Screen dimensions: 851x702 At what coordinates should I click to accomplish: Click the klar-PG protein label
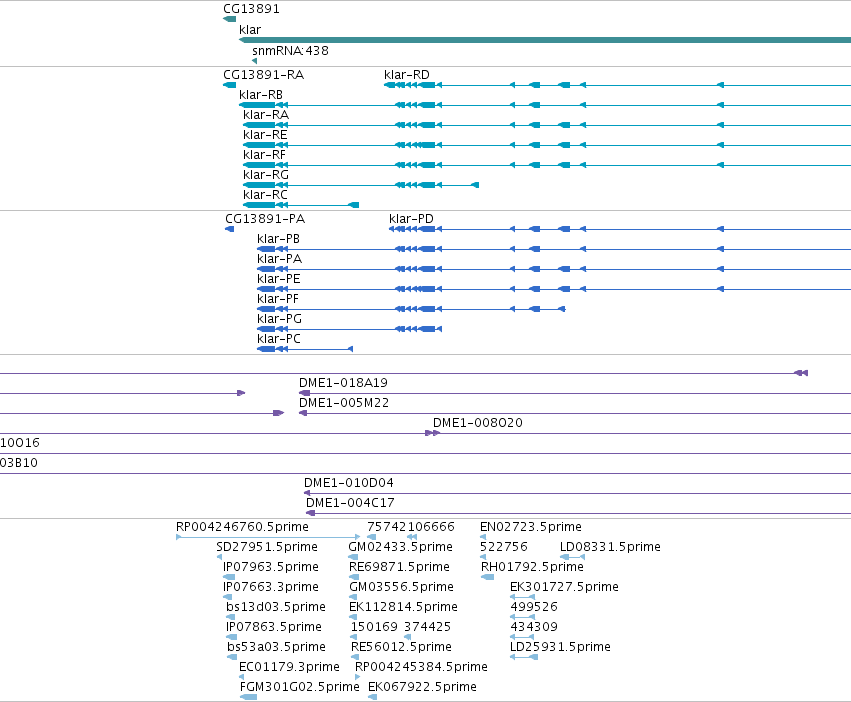click(280, 320)
